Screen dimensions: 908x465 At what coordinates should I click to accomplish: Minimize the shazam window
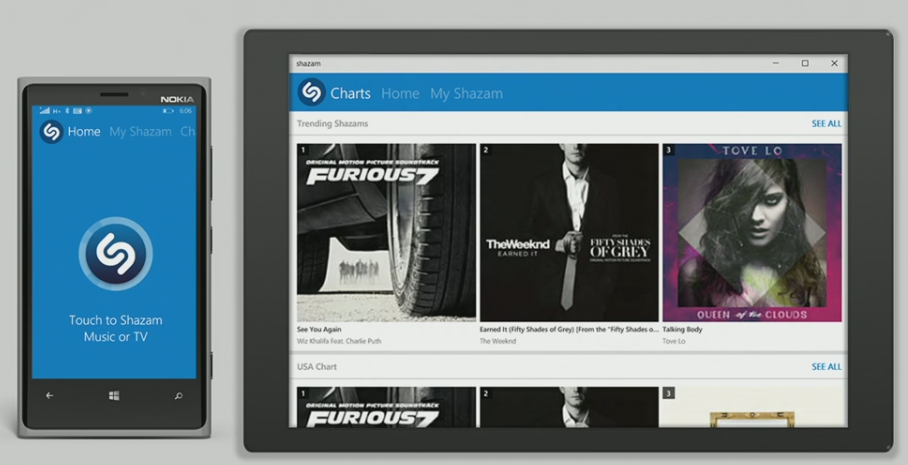(x=775, y=63)
